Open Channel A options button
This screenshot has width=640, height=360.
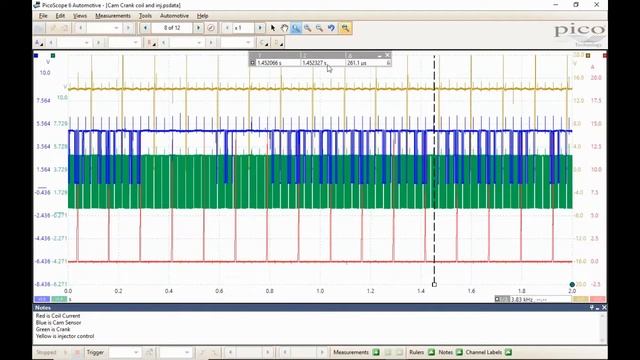coord(39,42)
